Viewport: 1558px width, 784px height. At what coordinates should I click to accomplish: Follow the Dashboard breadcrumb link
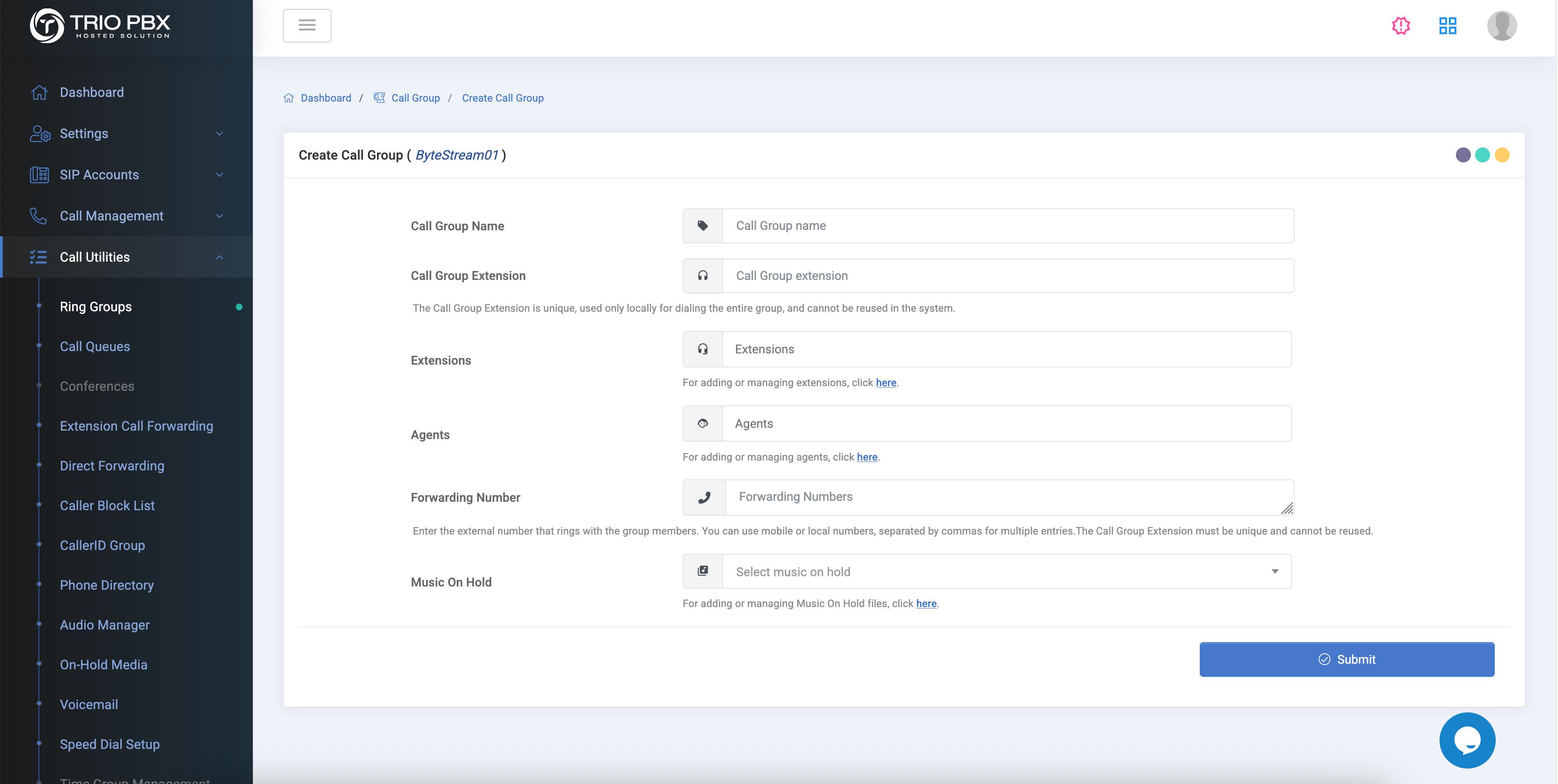(x=326, y=98)
